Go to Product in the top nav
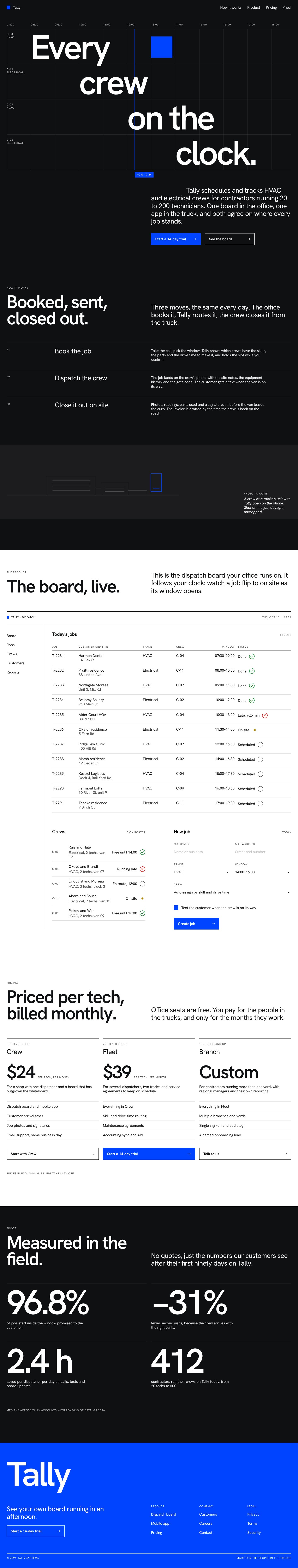The width and height of the screenshot is (298, 1568). point(254,7)
